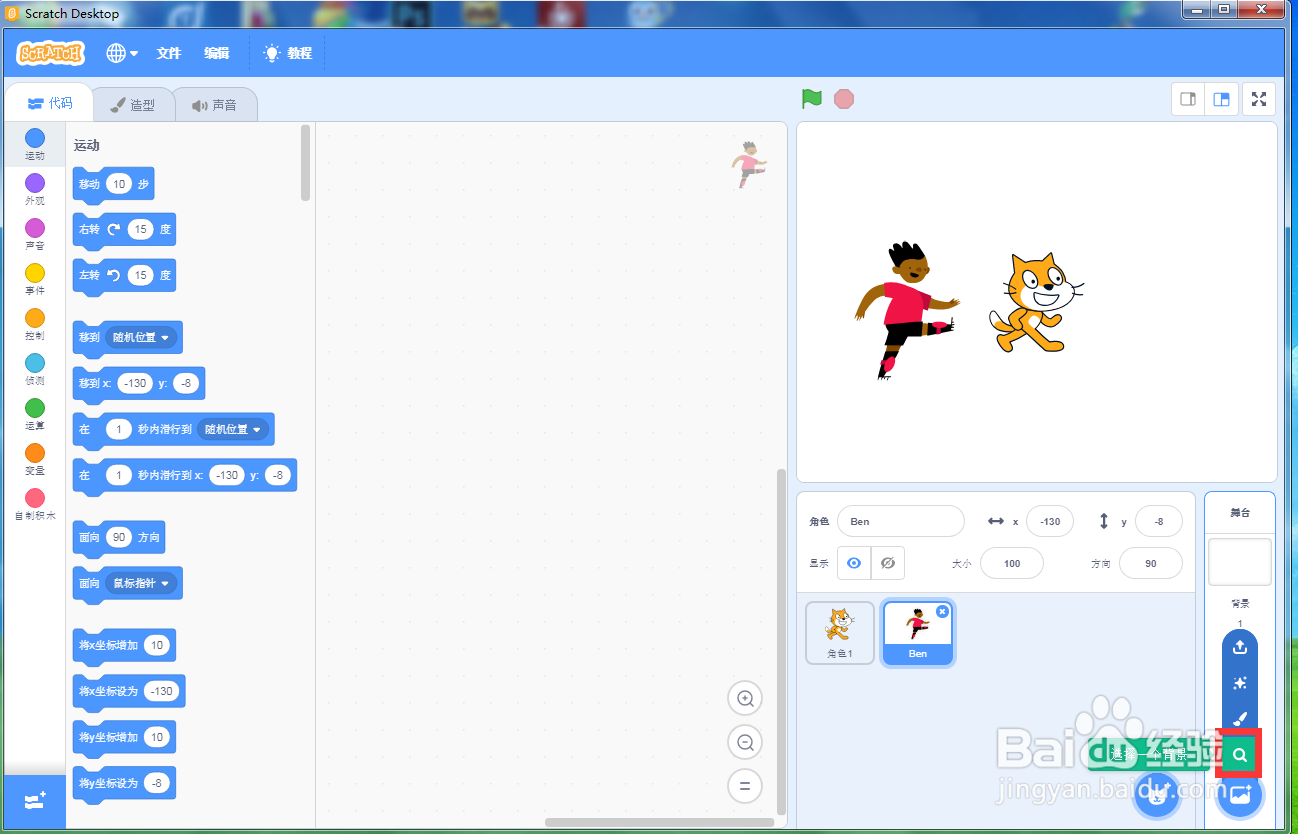Open the 文件 menu

click(169, 53)
